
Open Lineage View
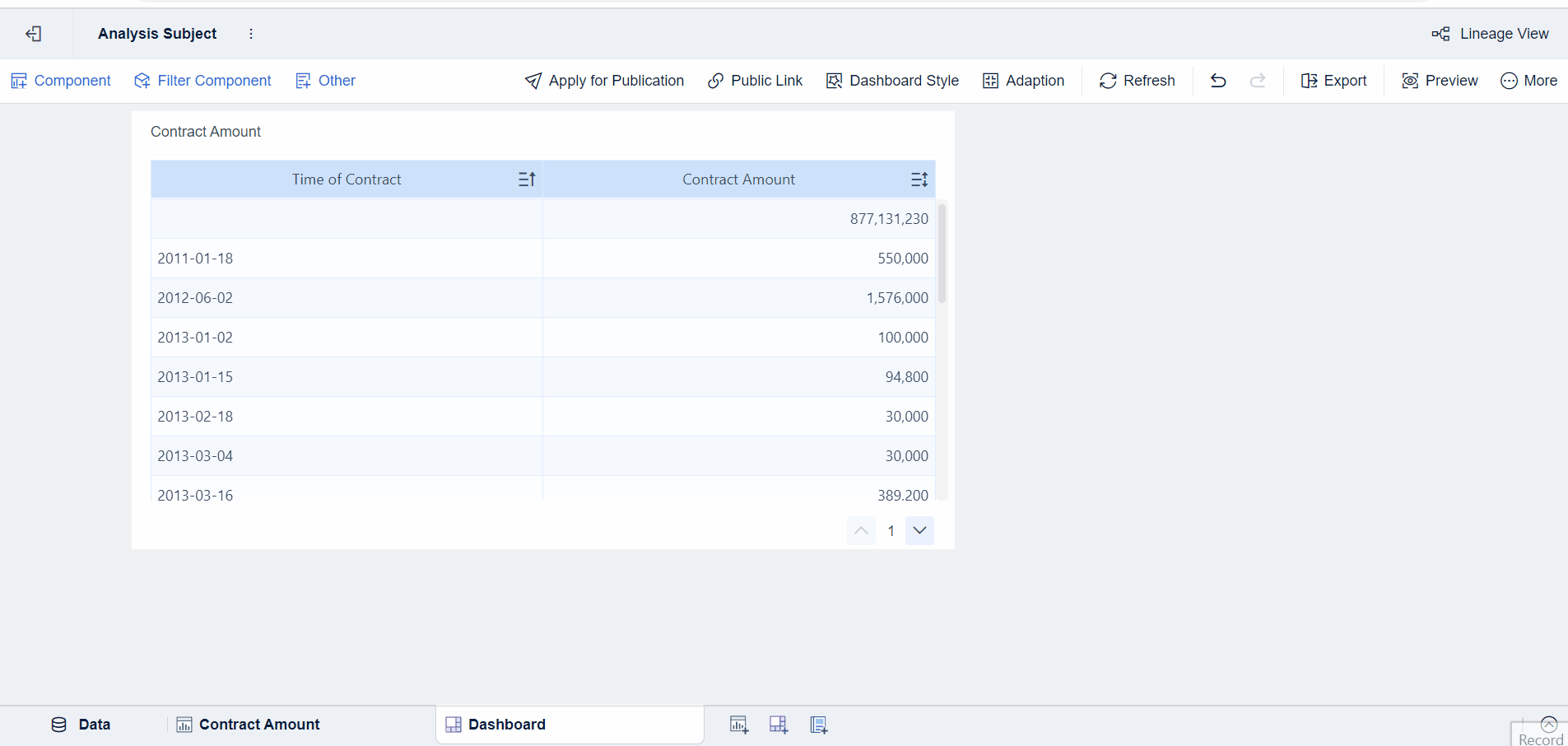[x=1490, y=34]
